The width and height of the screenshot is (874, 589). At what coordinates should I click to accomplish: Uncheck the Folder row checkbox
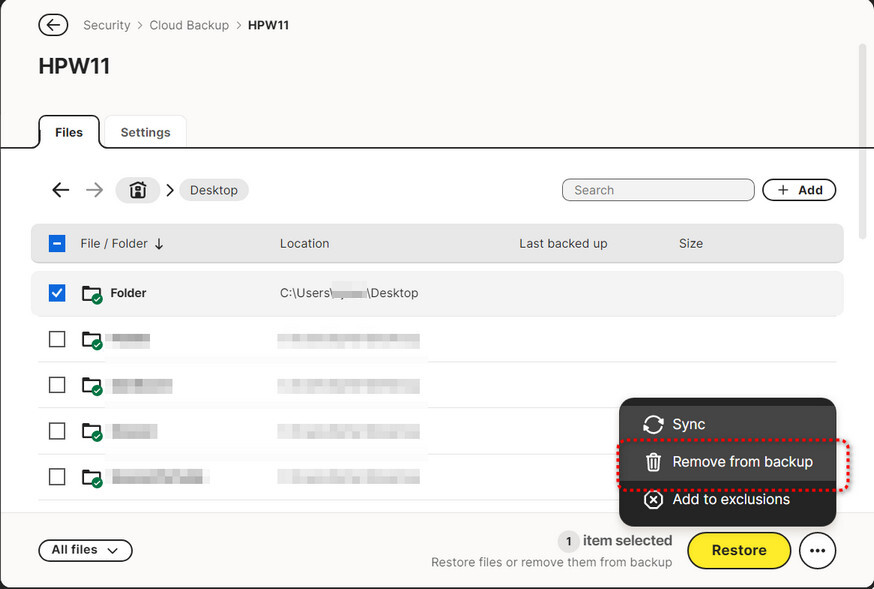57,293
